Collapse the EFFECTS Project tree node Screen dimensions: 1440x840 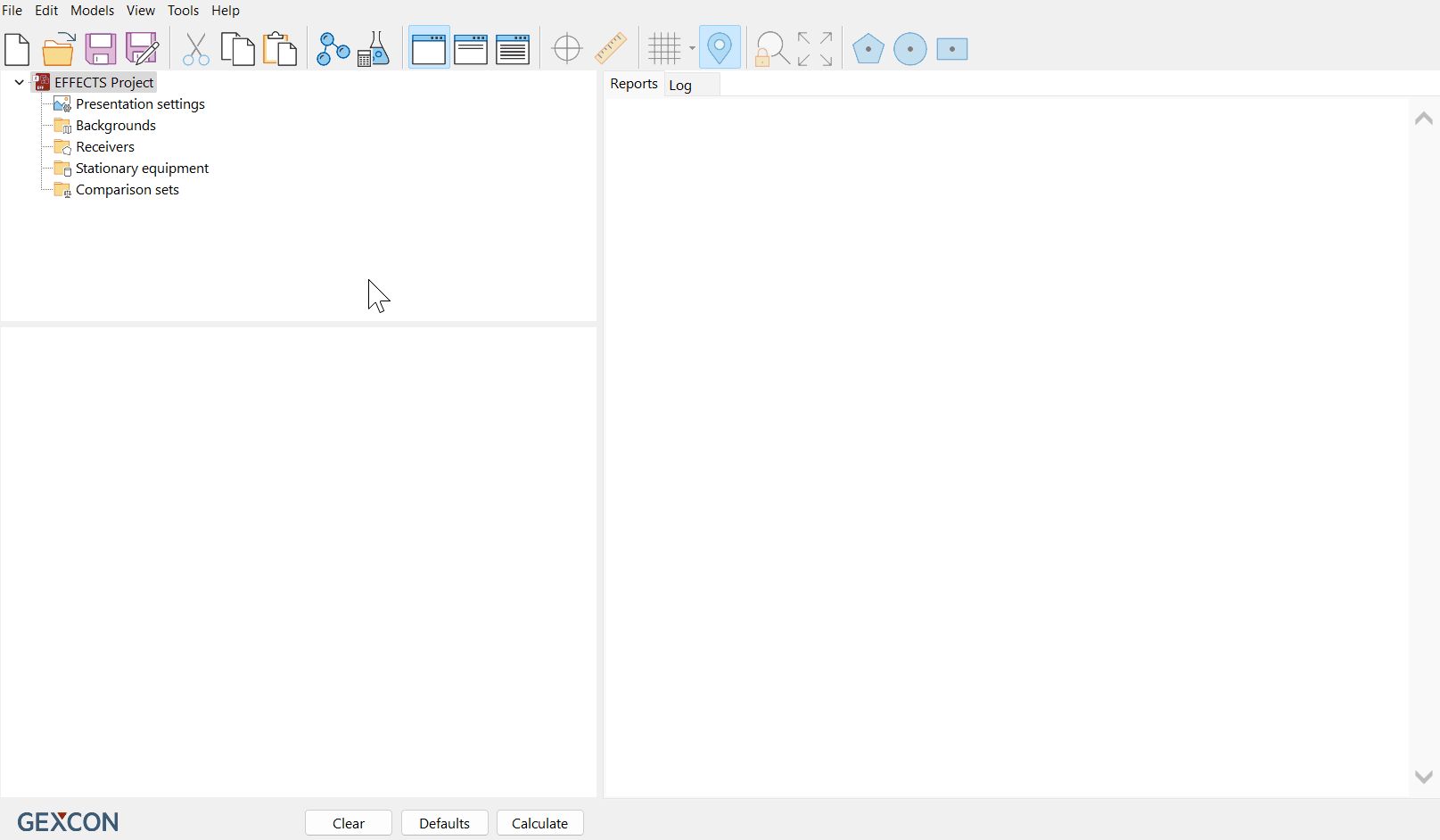coord(20,82)
